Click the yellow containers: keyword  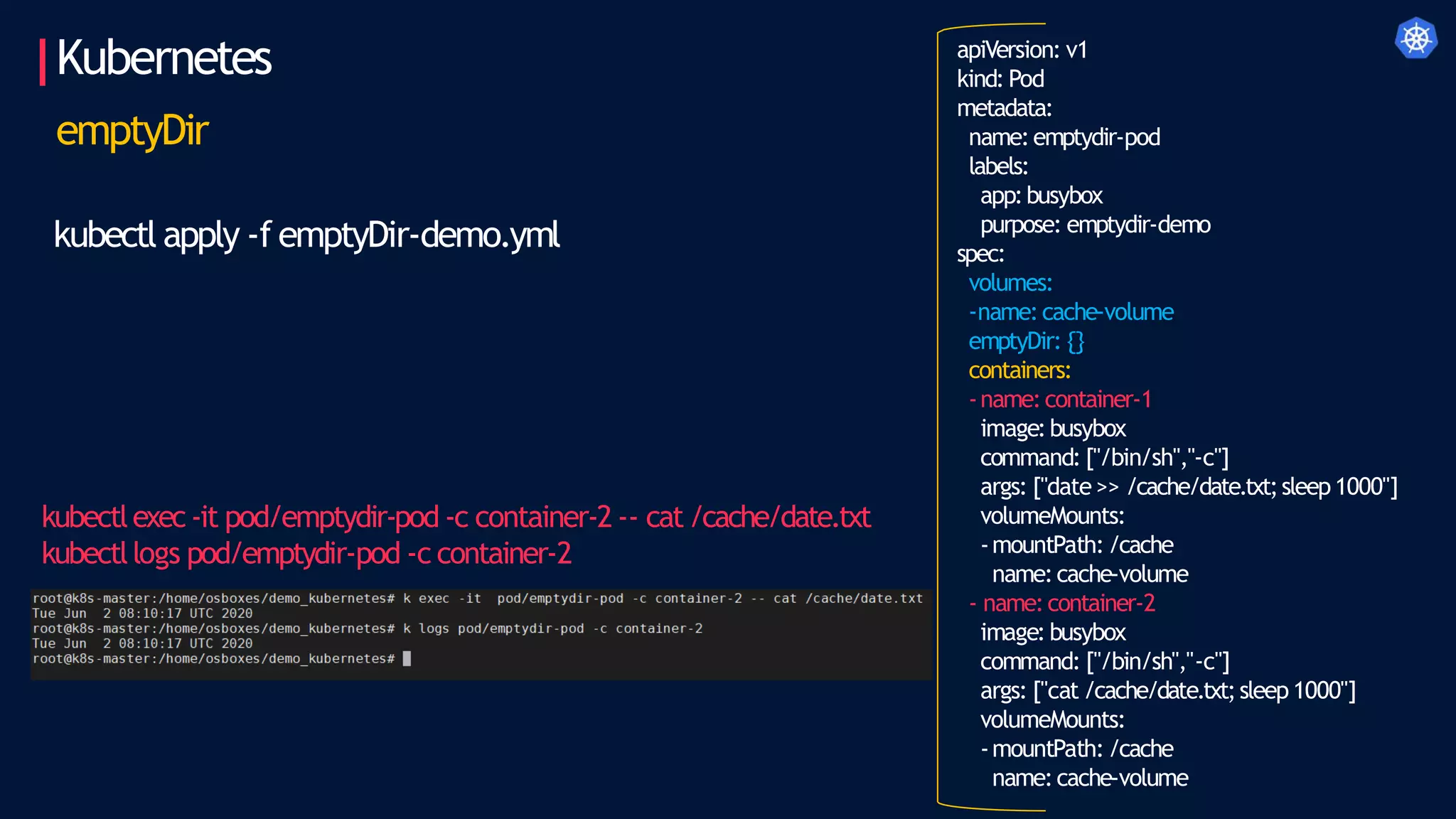coord(1019,370)
